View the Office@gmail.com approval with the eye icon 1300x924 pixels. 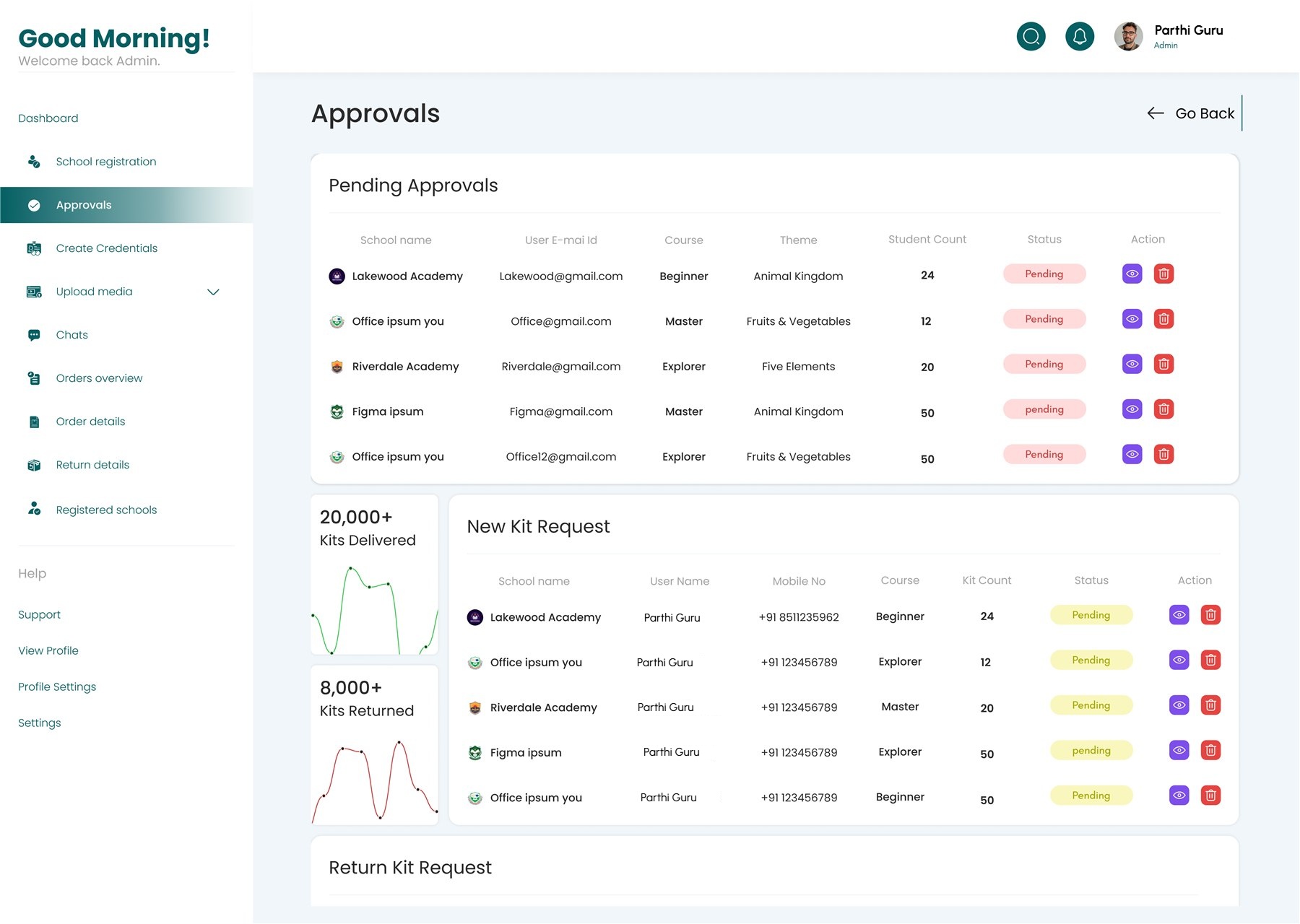coord(1132,318)
